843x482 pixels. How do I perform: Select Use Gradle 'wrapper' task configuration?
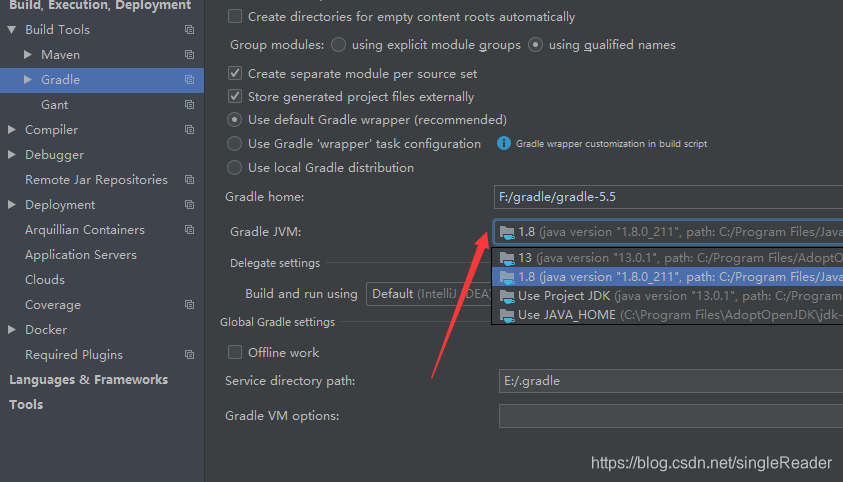(234, 143)
